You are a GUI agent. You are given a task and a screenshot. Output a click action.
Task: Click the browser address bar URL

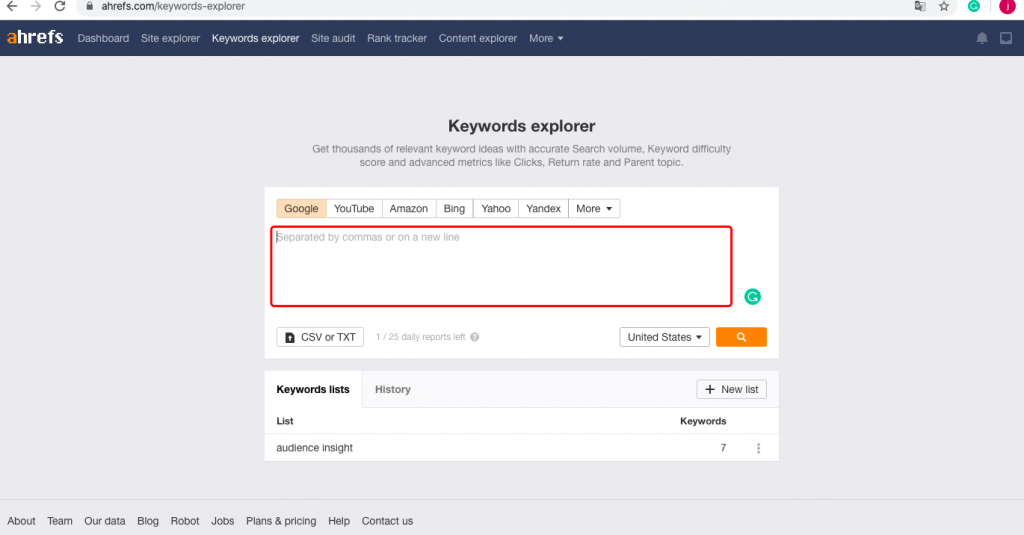tap(173, 7)
